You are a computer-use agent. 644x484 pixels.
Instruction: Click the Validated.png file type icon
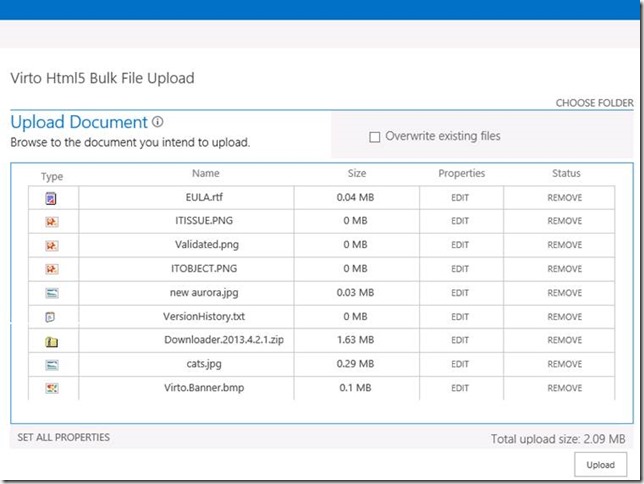[51, 246]
